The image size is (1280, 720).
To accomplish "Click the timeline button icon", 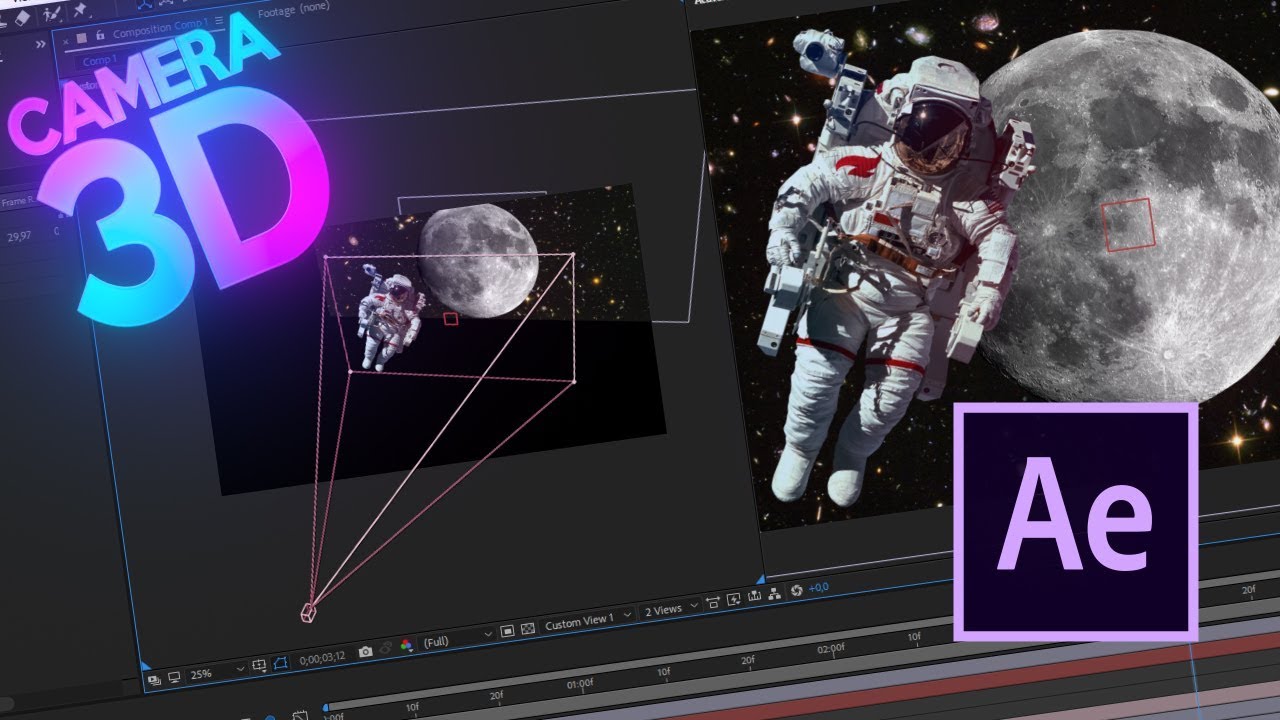I will pos(753,596).
